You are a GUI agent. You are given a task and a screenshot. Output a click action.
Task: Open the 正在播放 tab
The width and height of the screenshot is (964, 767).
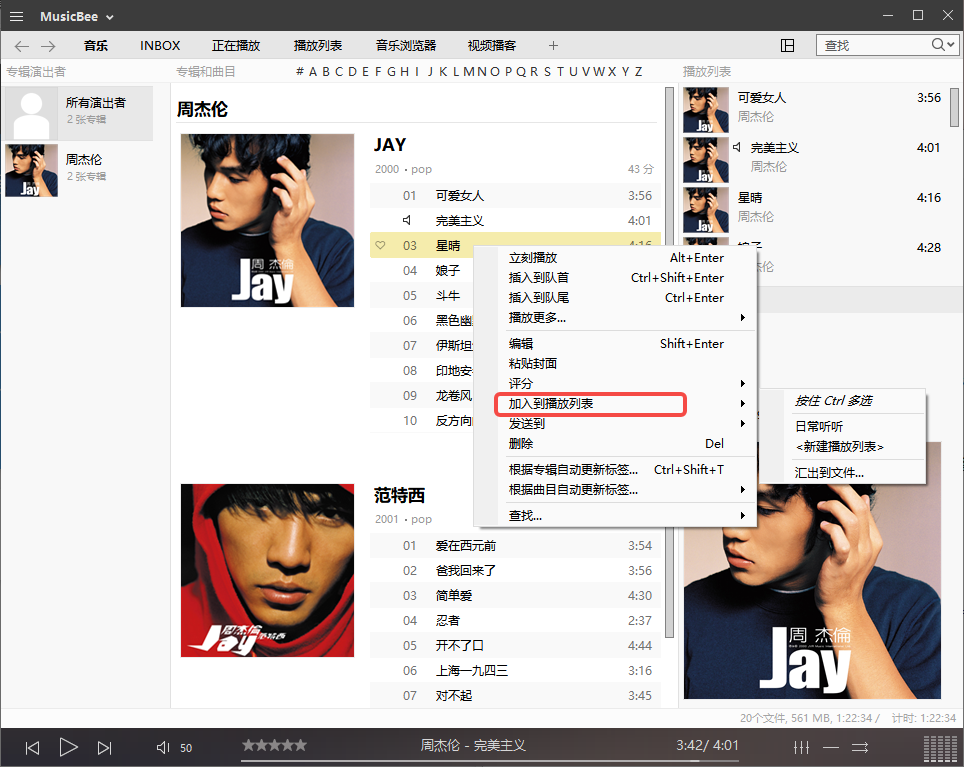point(236,45)
